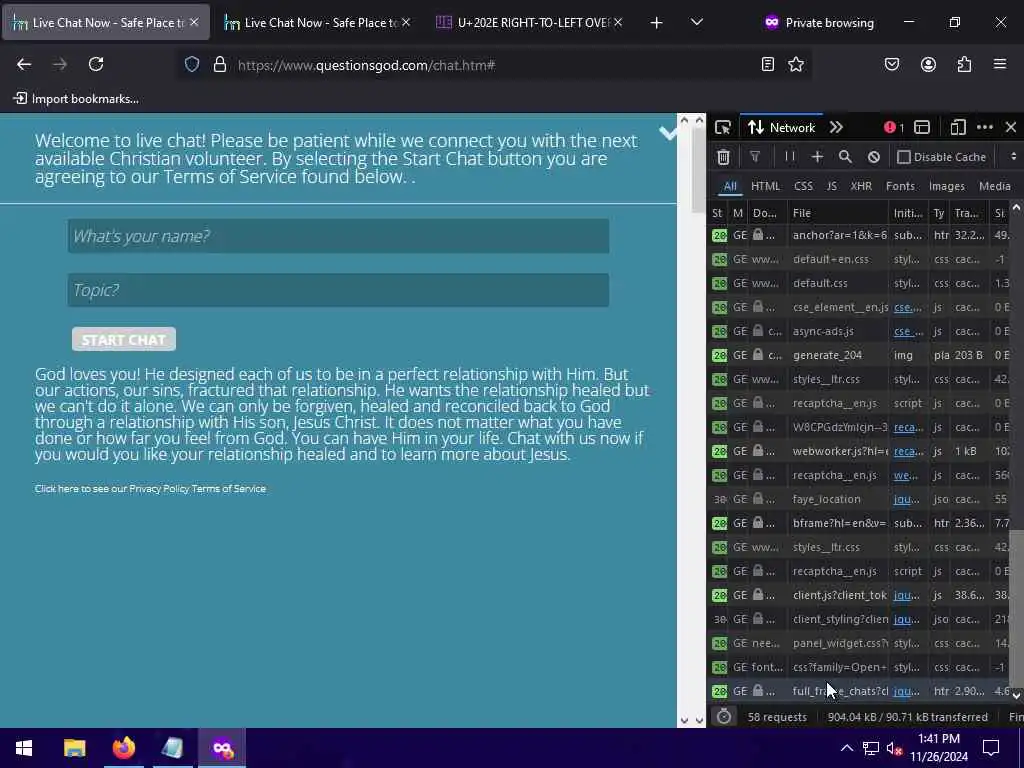Show hidden system tray icons

pos(846,748)
